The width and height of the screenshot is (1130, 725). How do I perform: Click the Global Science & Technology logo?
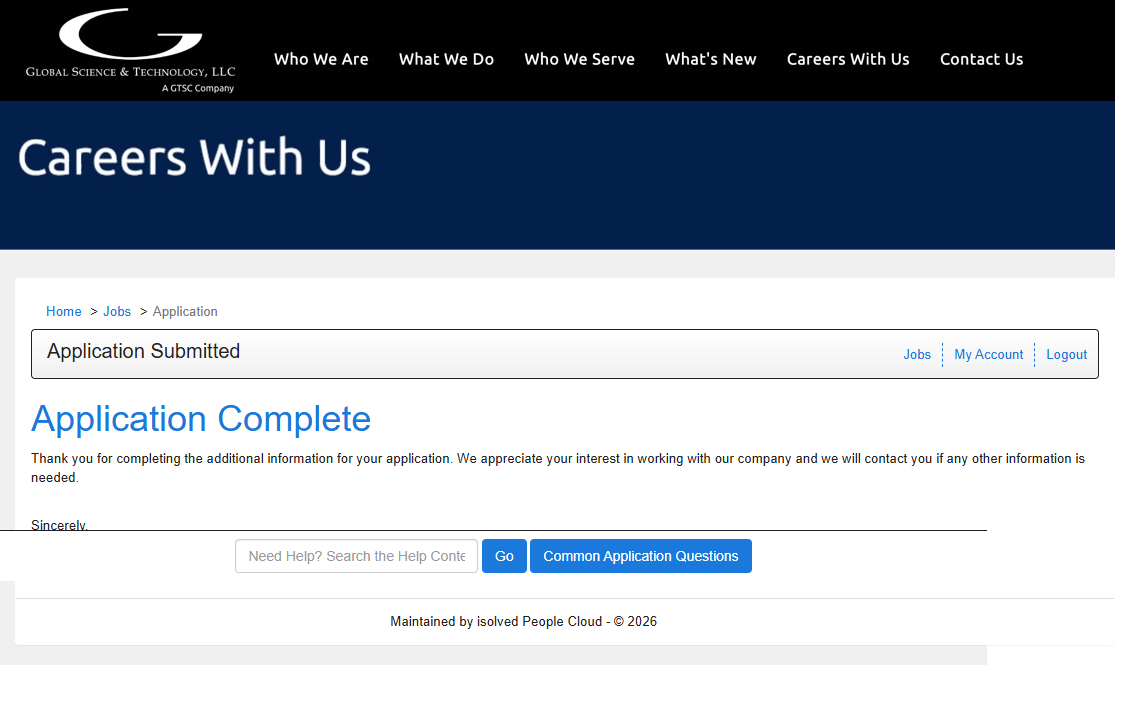[x=130, y=52]
